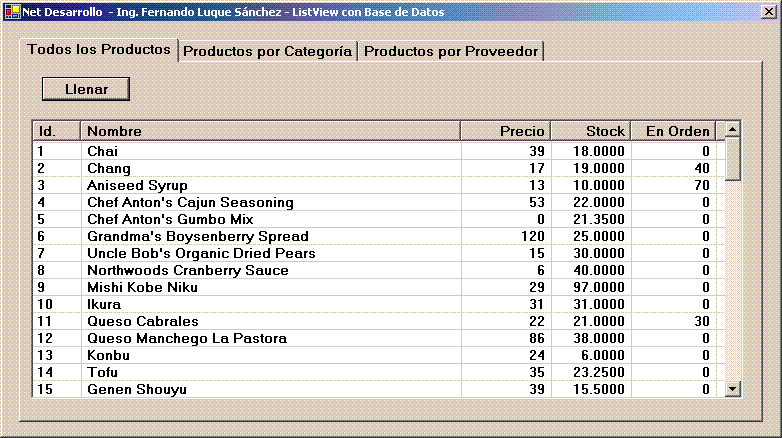
Task: Select the Chai product row
Action: click(378, 151)
